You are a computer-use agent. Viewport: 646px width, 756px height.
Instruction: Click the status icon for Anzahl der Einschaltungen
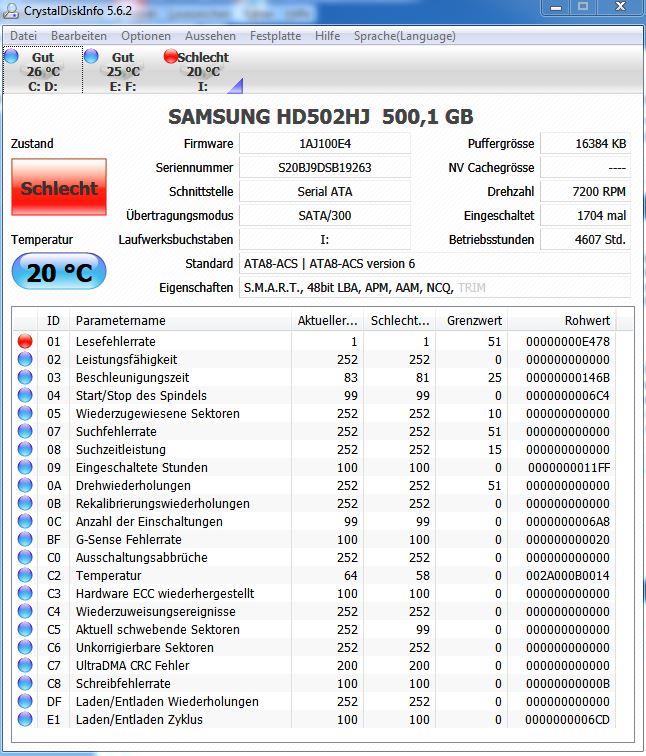pos(25,521)
